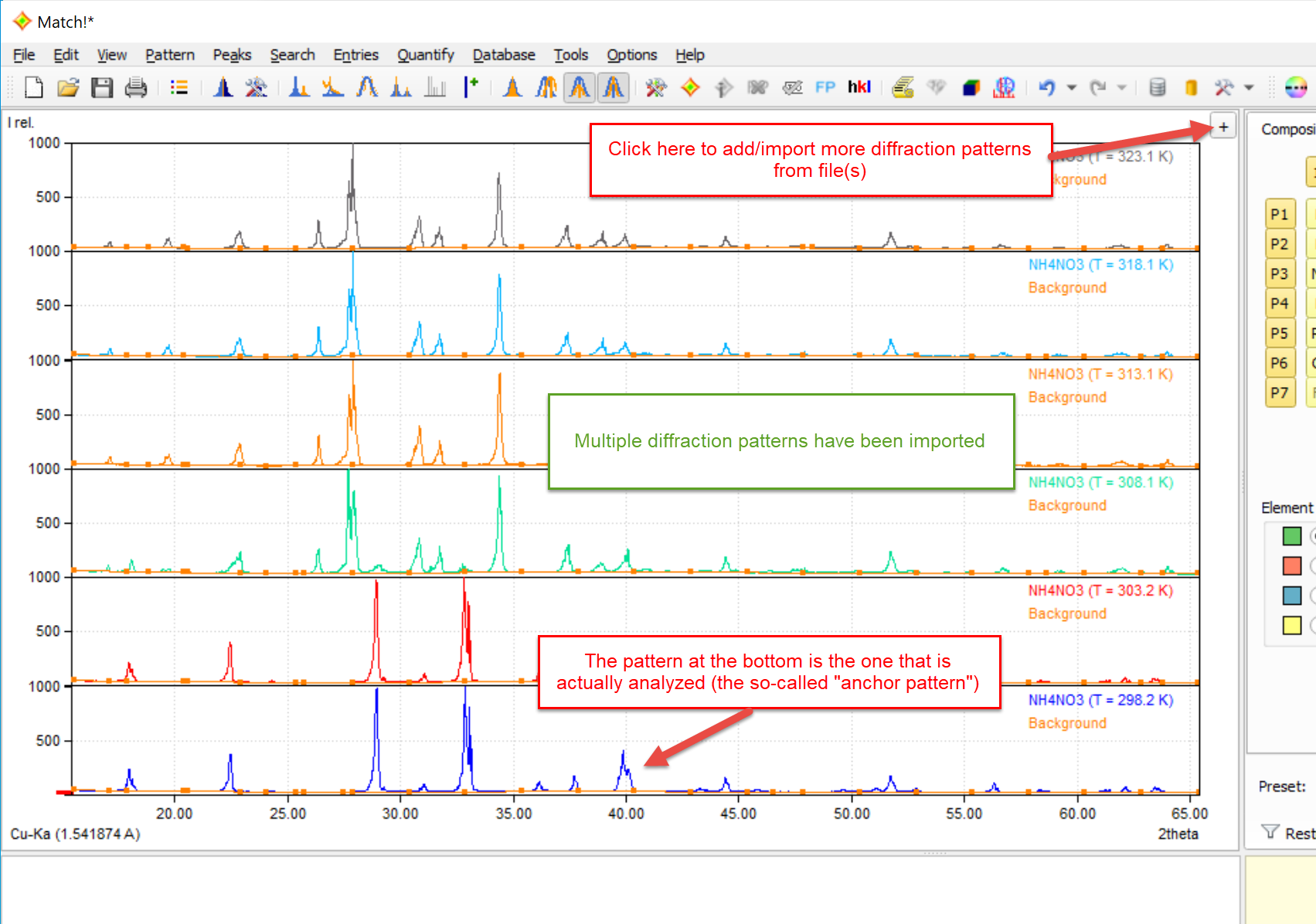Viewport: 1316px width, 924px height.
Task: Expand the undo history dropdown arrow
Action: click(x=1072, y=87)
